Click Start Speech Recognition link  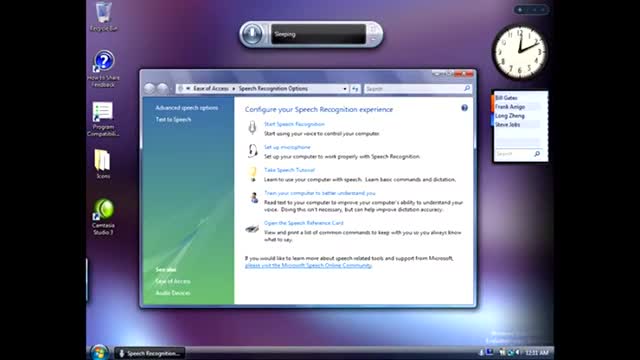tap(294, 124)
